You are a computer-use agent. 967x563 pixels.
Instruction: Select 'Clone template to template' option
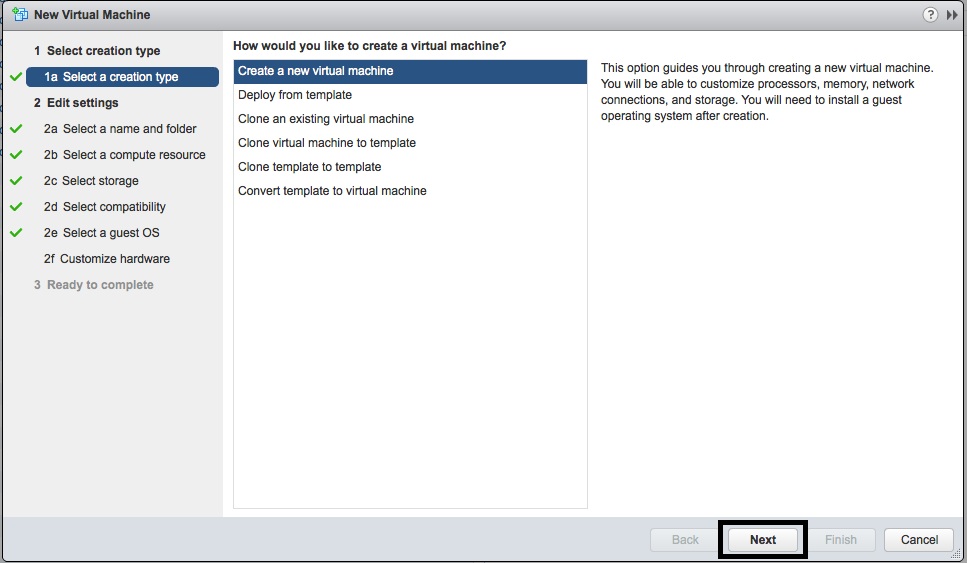(x=310, y=167)
